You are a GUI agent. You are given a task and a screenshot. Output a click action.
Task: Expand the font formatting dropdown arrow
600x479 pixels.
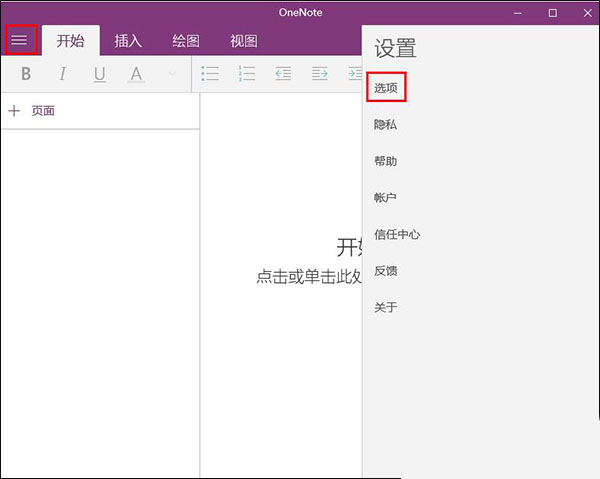(172, 73)
